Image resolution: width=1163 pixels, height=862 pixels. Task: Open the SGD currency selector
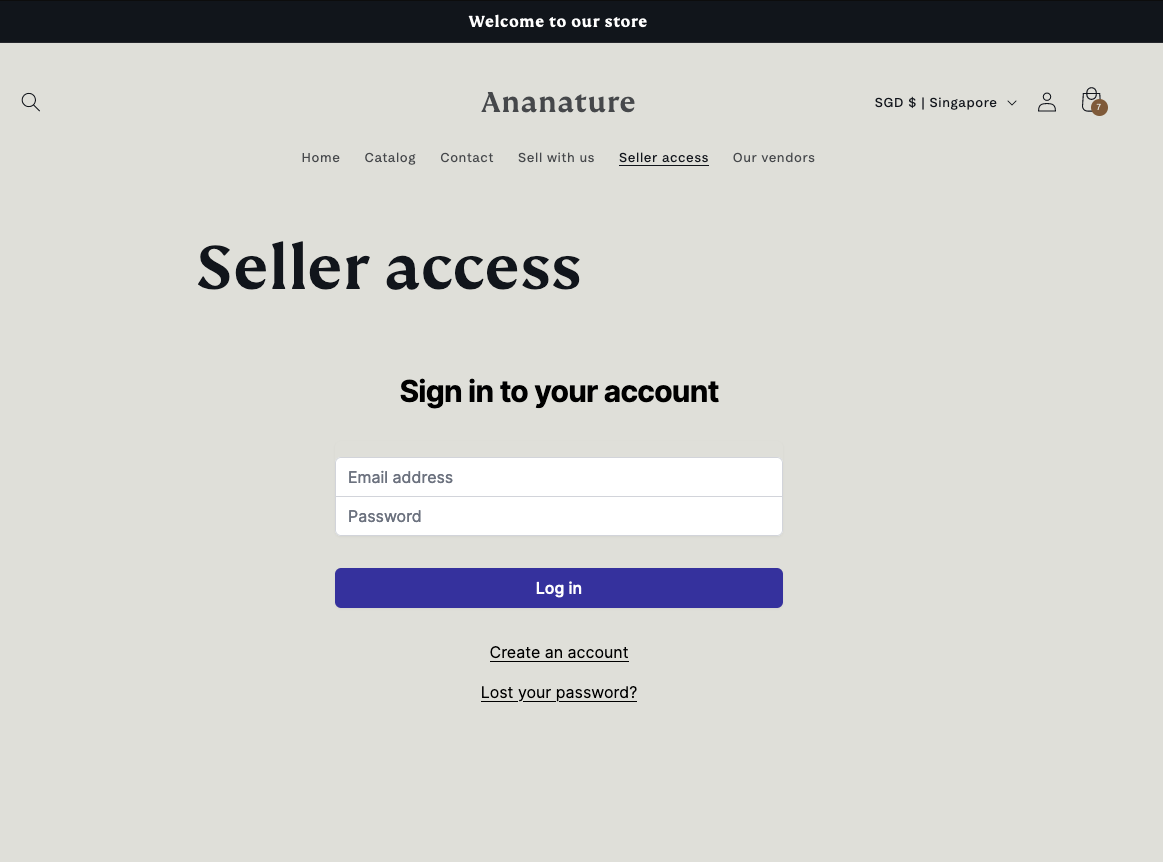coord(935,102)
